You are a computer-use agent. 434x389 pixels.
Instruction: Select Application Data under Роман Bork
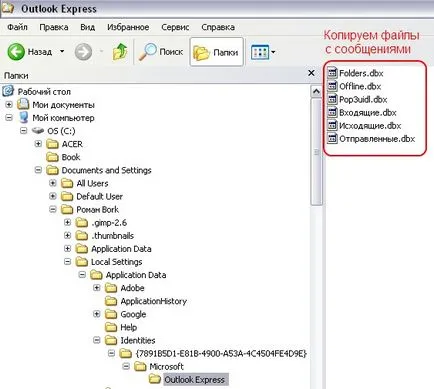[x=114, y=249]
